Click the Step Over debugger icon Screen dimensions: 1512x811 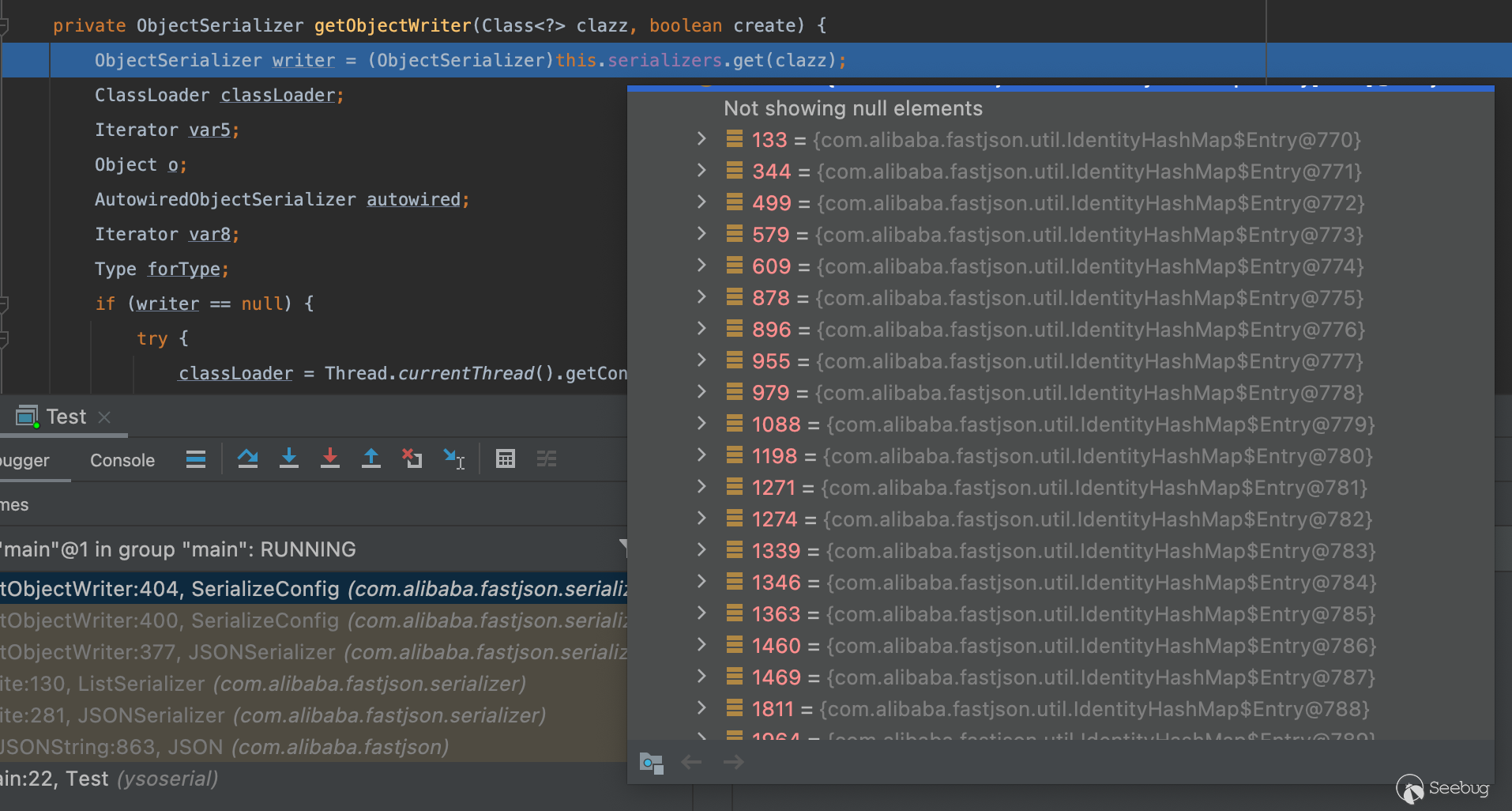pos(247,458)
